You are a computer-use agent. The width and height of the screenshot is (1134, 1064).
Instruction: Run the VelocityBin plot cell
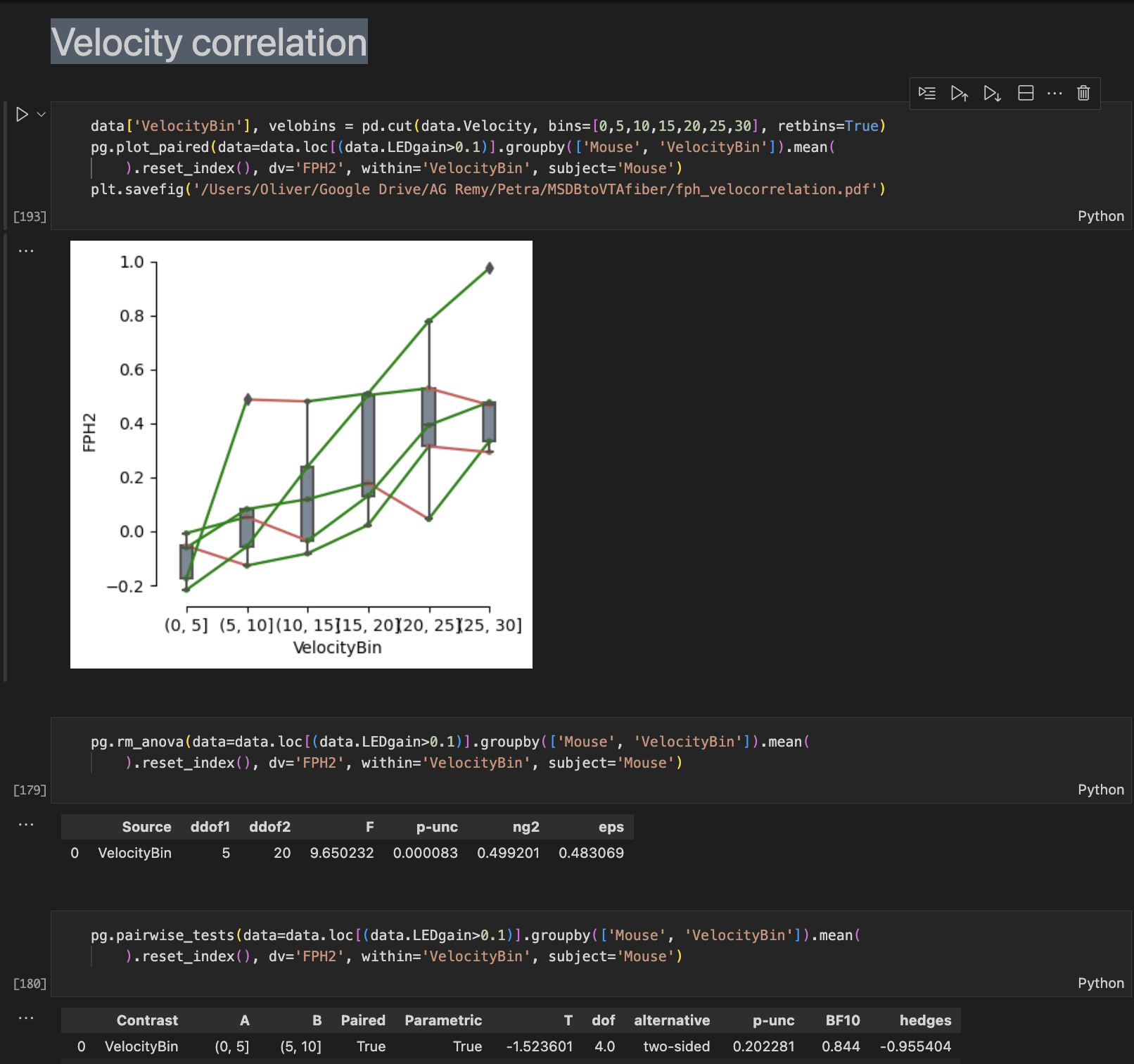[22, 114]
